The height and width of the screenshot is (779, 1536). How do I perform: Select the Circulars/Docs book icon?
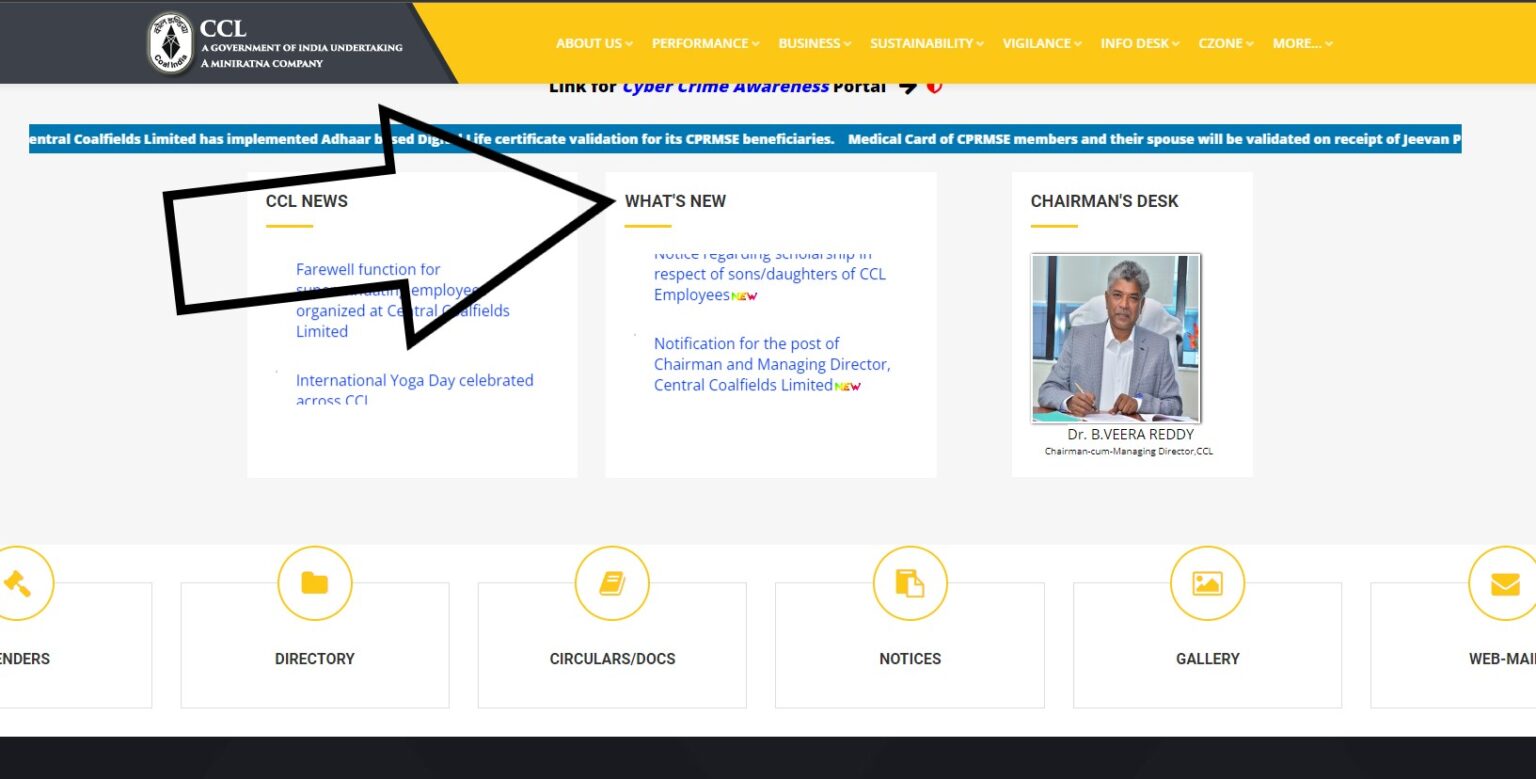[x=612, y=583]
